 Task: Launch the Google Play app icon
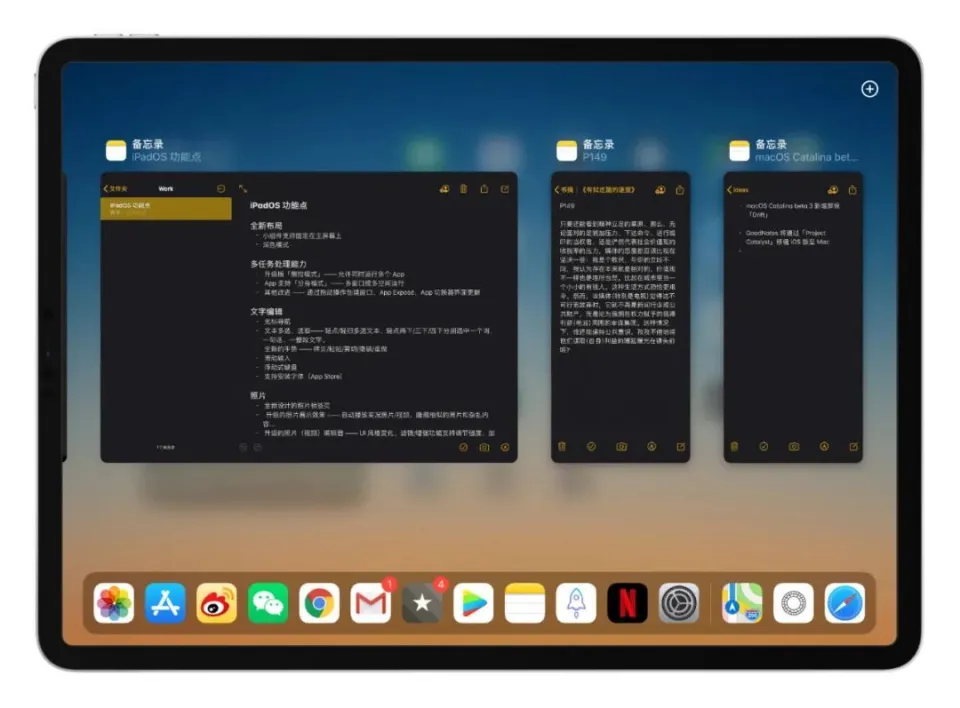pyautogui.click(x=474, y=603)
